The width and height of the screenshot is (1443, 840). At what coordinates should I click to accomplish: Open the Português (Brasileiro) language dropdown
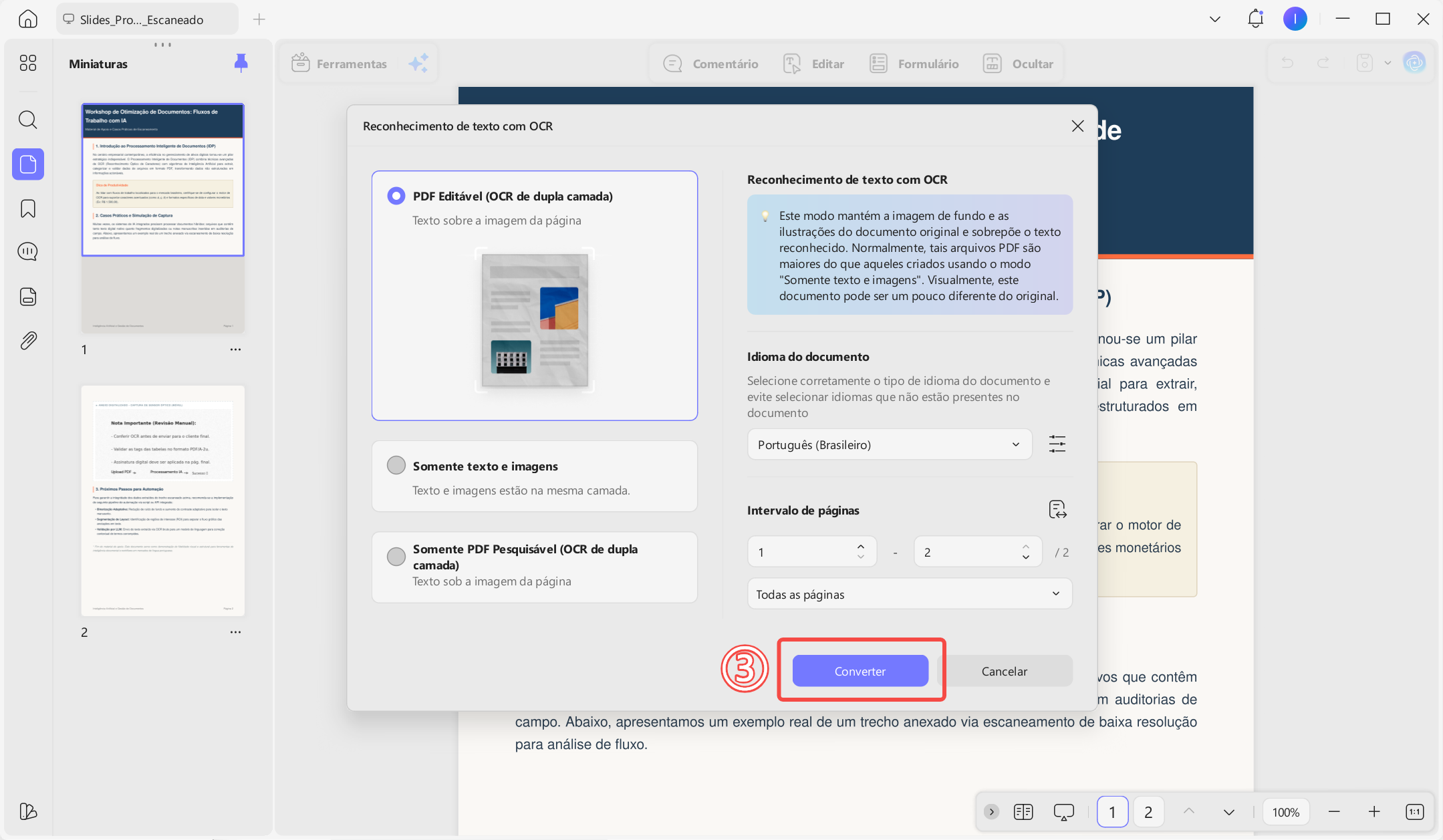[x=890, y=444]
